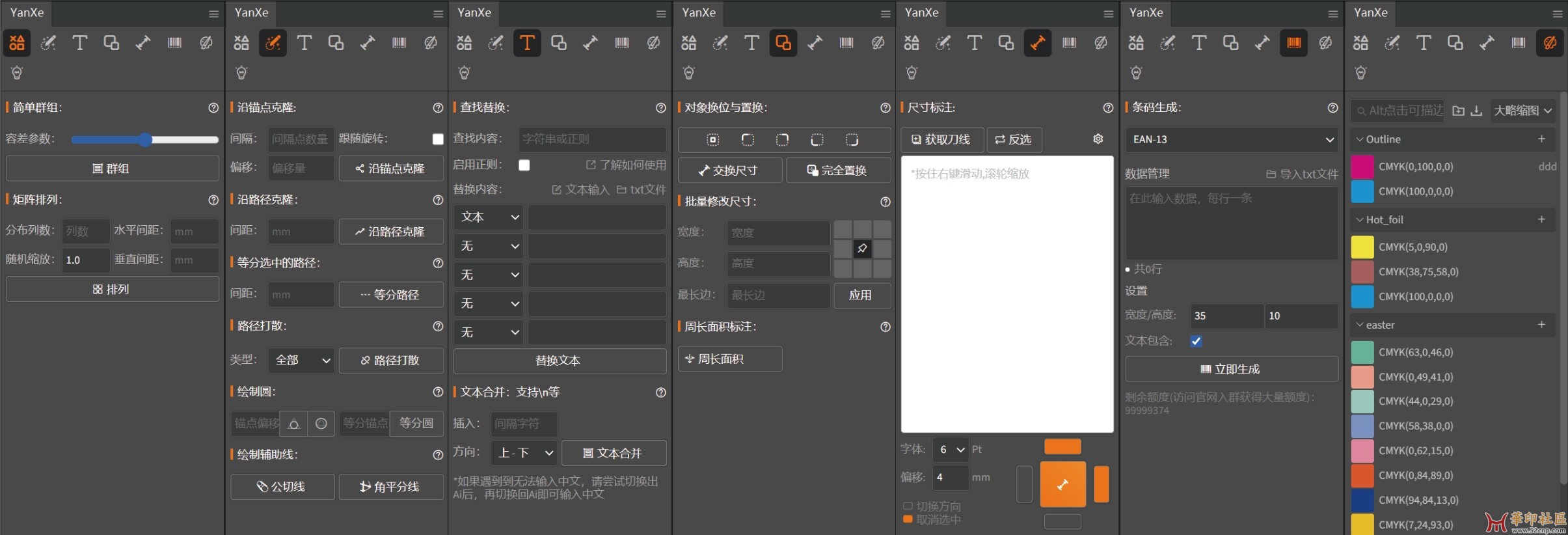Viewport: 1568px width, 535px height.
Task: Click the 群组 button
Action: click(x=113, y=169)
